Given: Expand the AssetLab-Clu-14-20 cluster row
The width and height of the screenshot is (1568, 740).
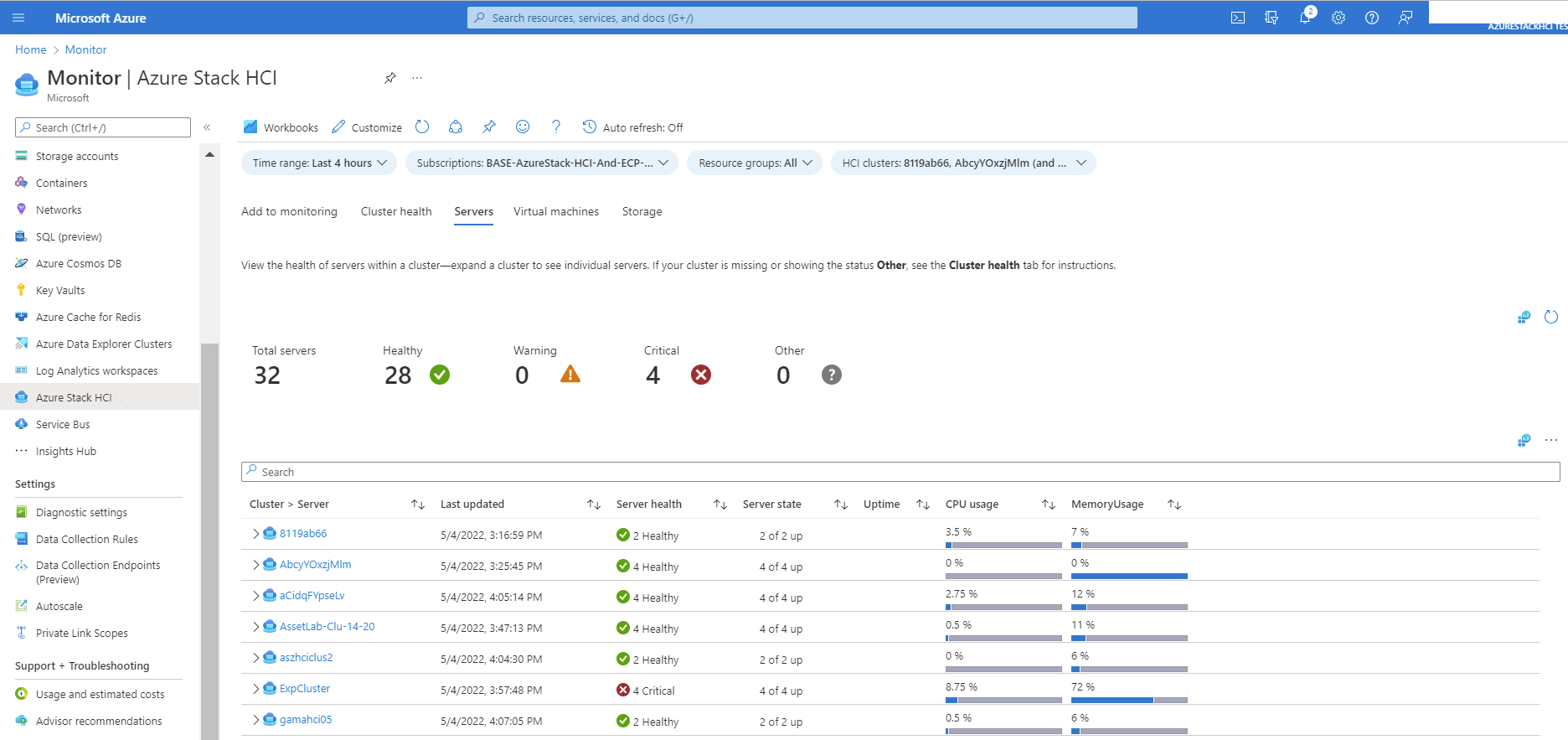Looking at the screenshot, I should (x=255, y=627).
